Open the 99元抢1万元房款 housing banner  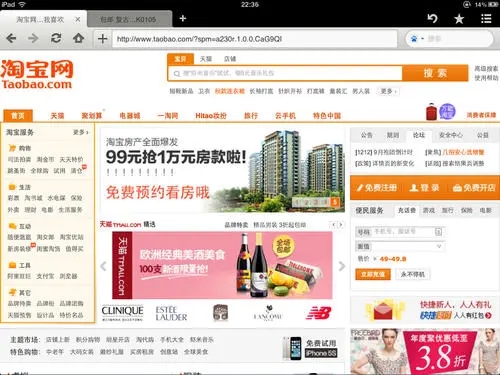tap(223, 170)
